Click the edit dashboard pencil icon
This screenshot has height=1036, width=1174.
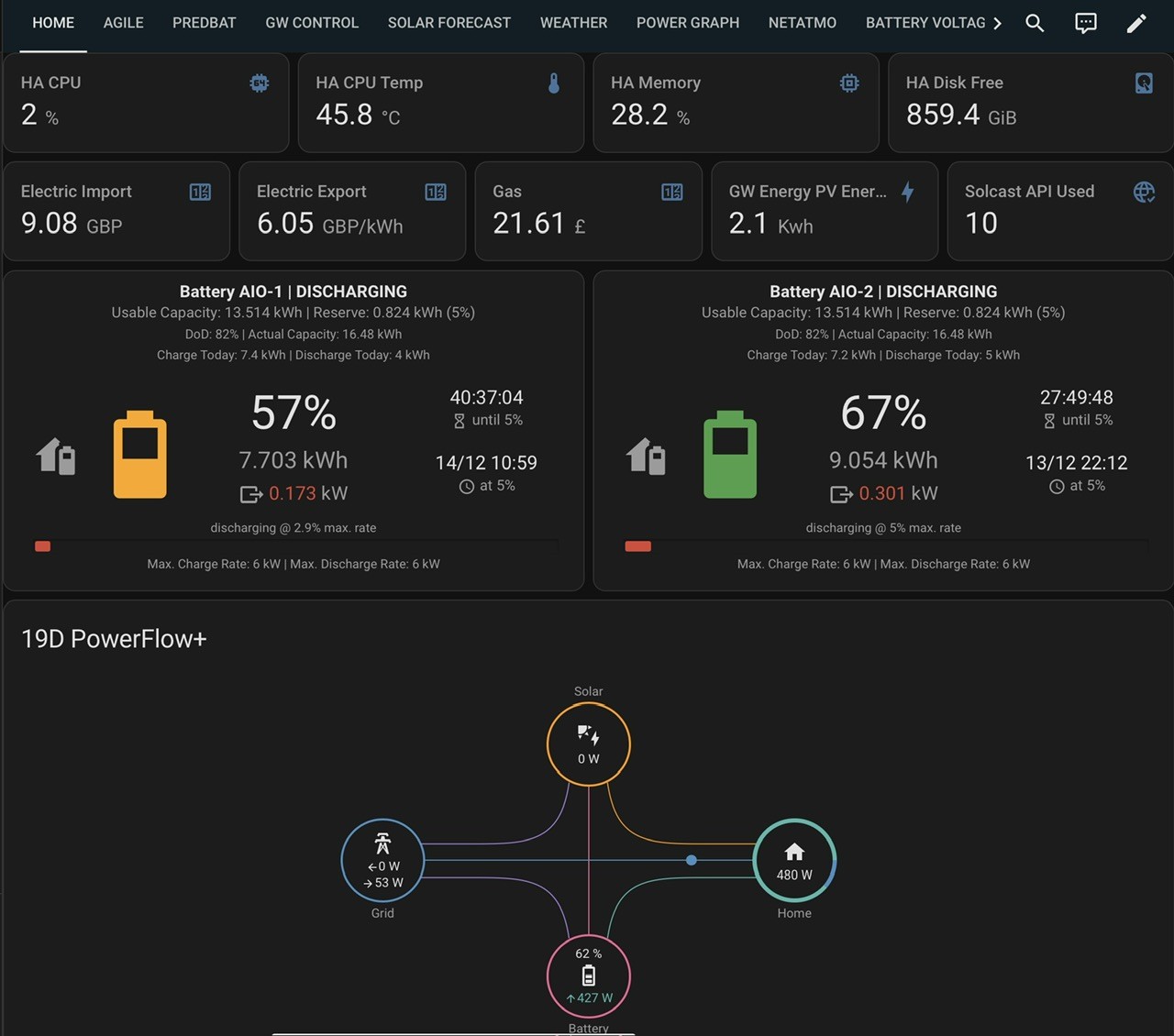[x=1136, y=23]
